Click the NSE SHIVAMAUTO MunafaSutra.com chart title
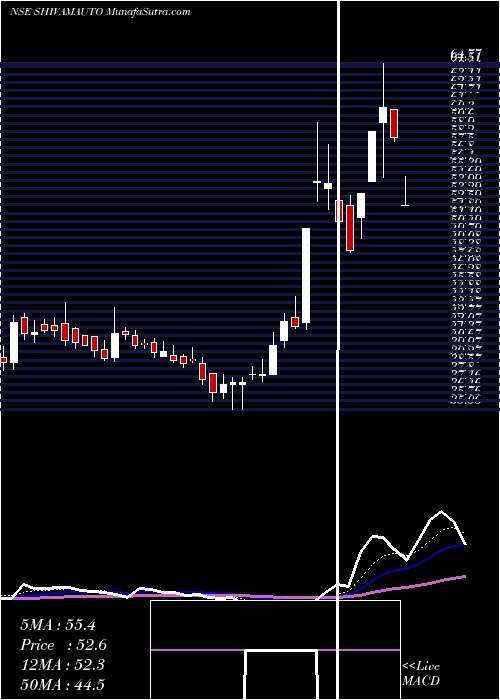500x700 pixels. [x=100, y=11]
